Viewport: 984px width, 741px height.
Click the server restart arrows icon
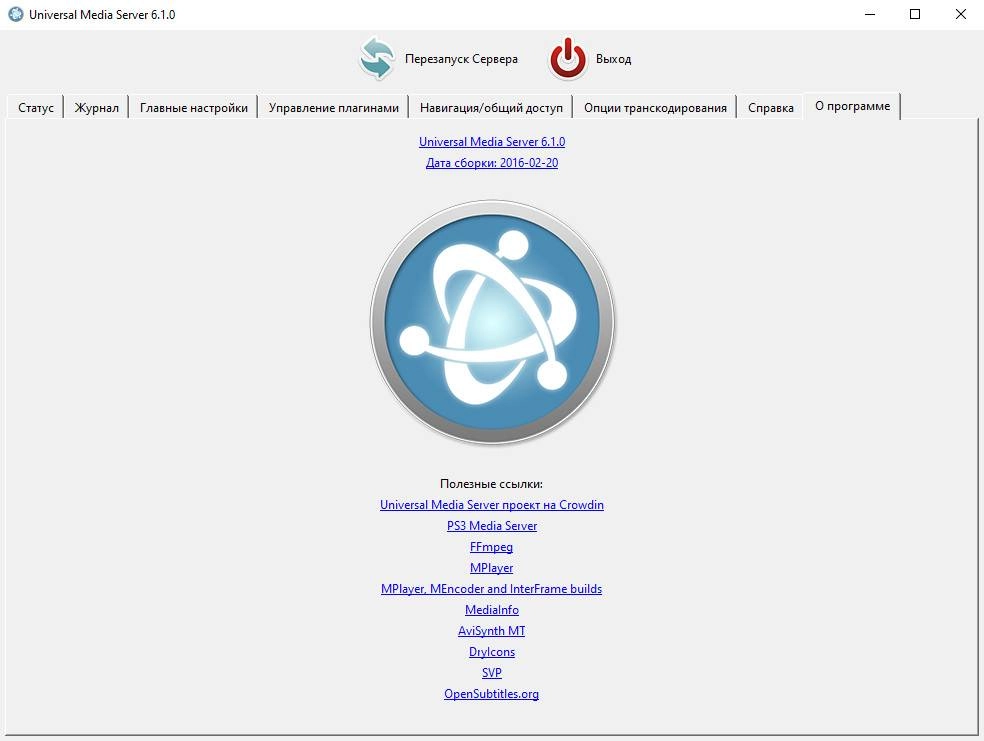tap(377, 58)
